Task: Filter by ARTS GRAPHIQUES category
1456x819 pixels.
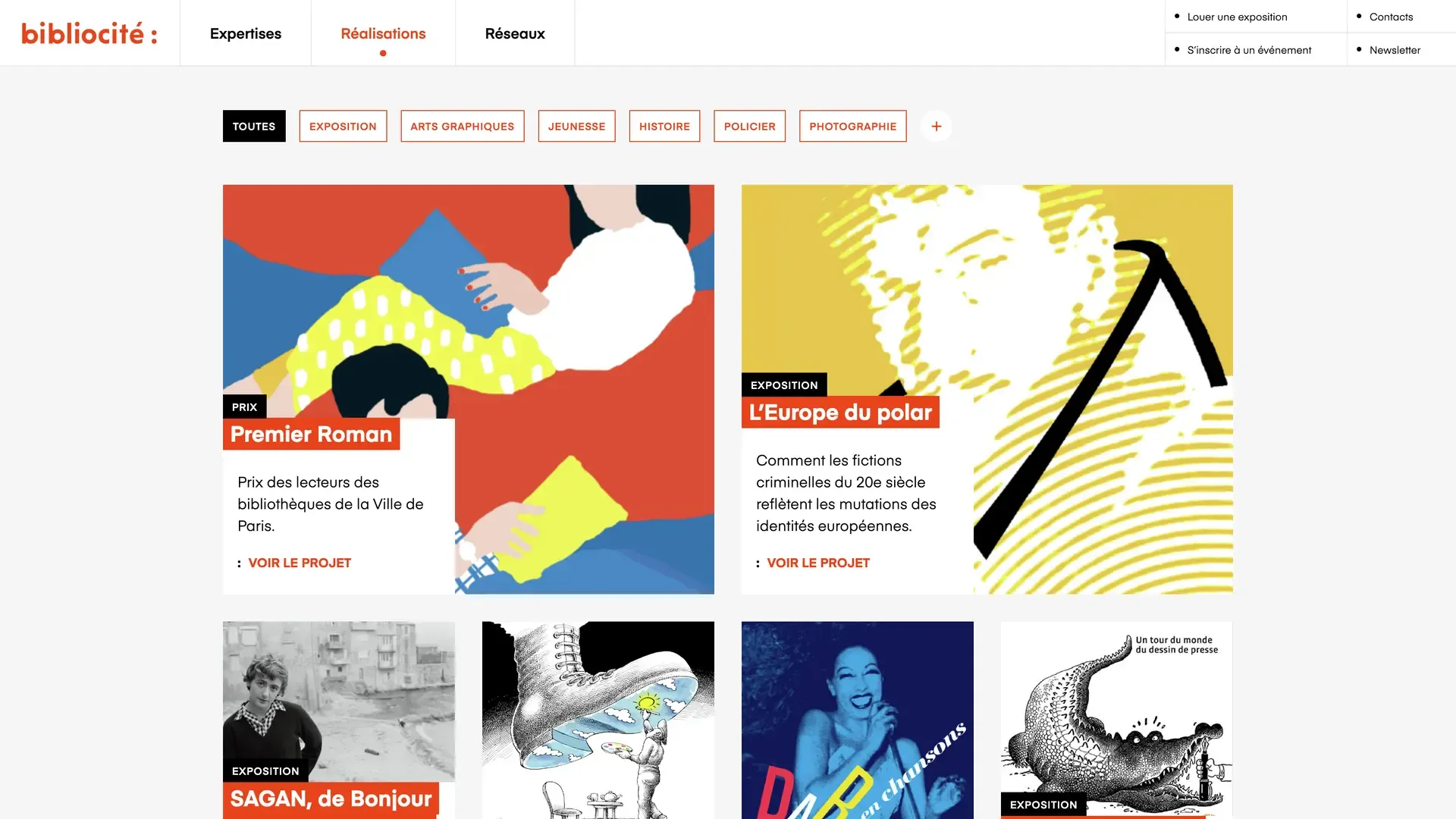Action: tap(463, 126)
